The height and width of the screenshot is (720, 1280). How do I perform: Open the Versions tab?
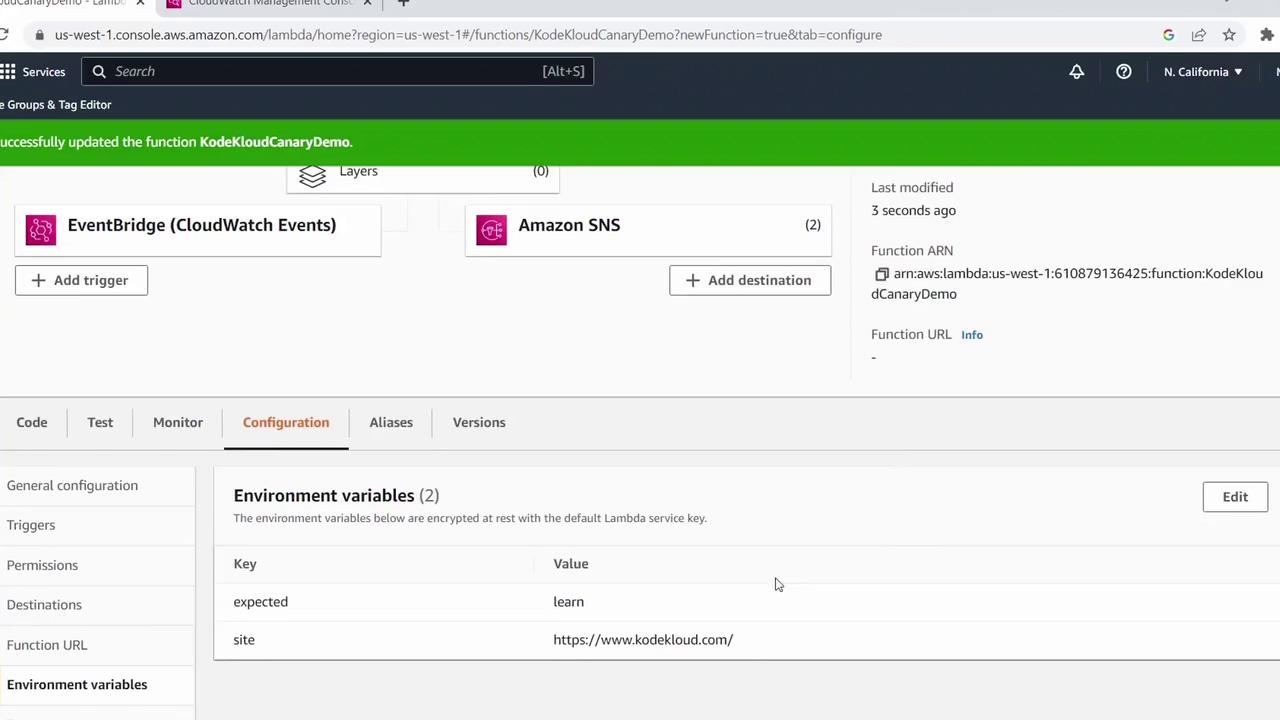point(479,423)
